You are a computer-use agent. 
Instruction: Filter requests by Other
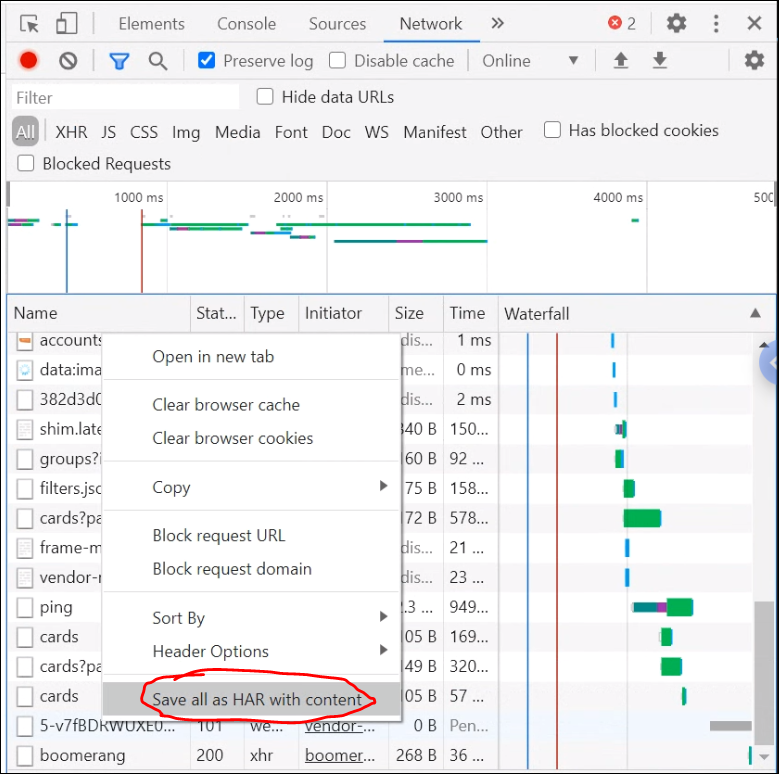(x=501, y=132)
